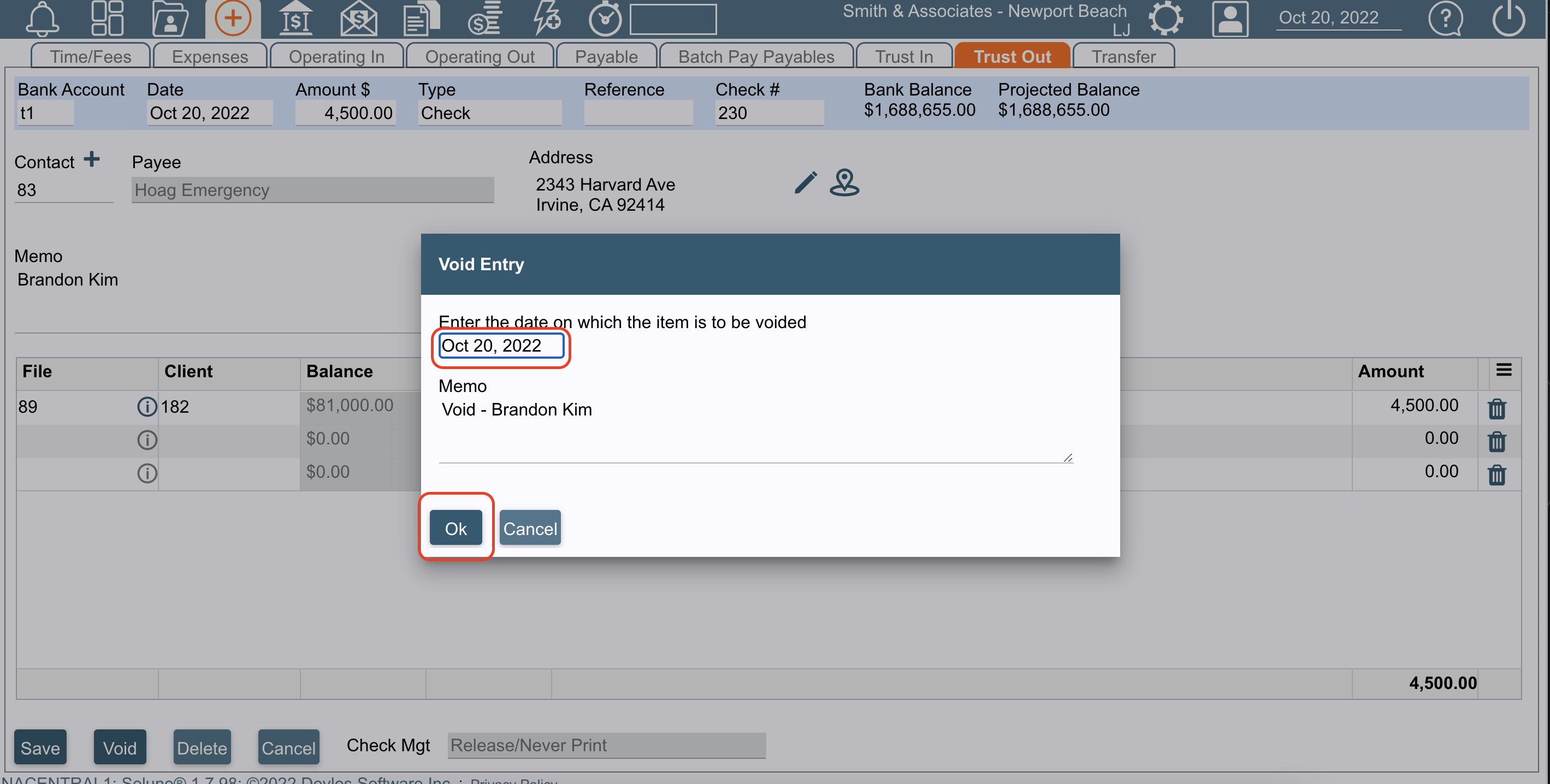Click the empty search box in toolbar
This screenshot has height=784, width=1550.
673,19
